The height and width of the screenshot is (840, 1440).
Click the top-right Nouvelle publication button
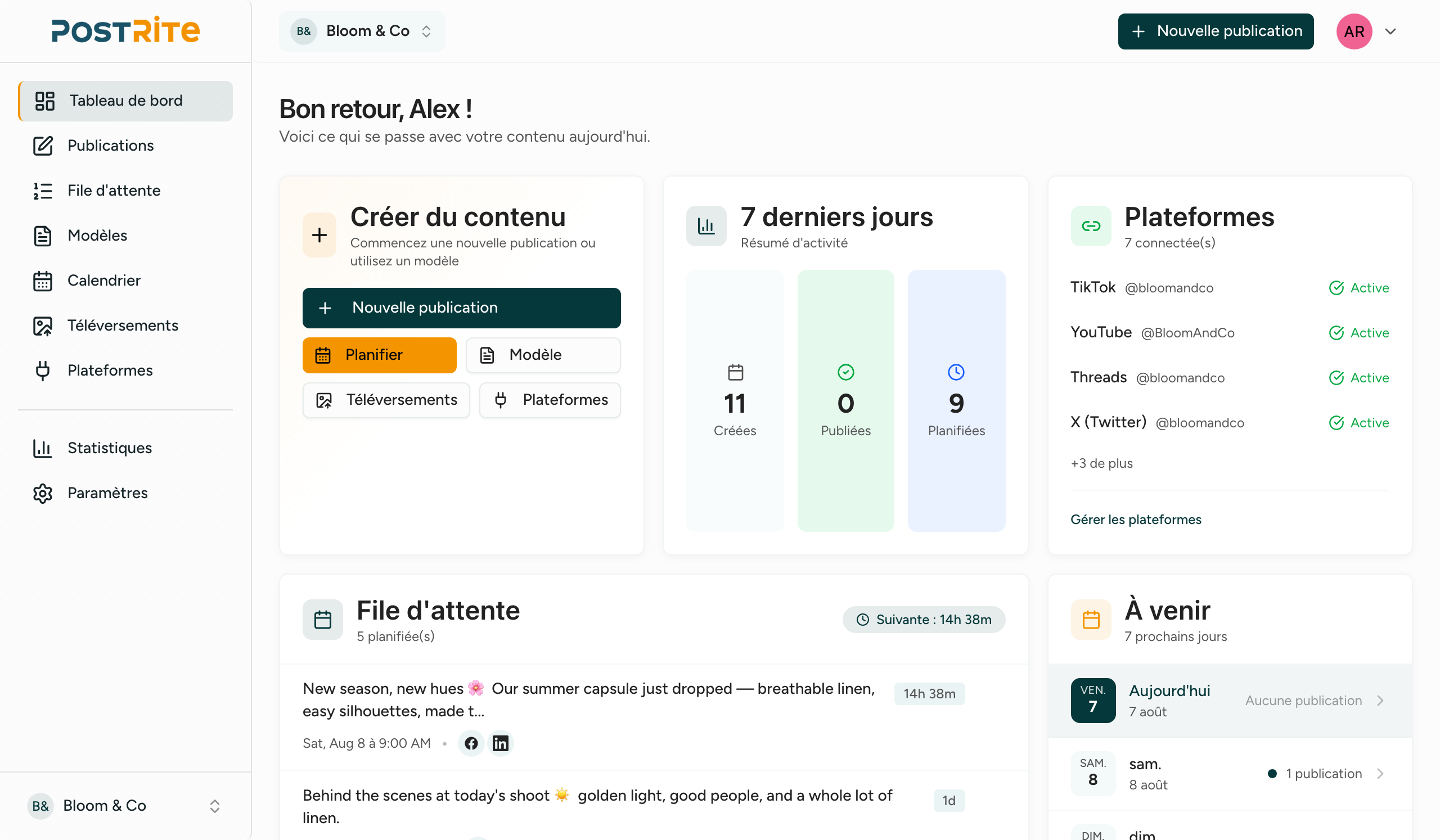pos(1216,31)
